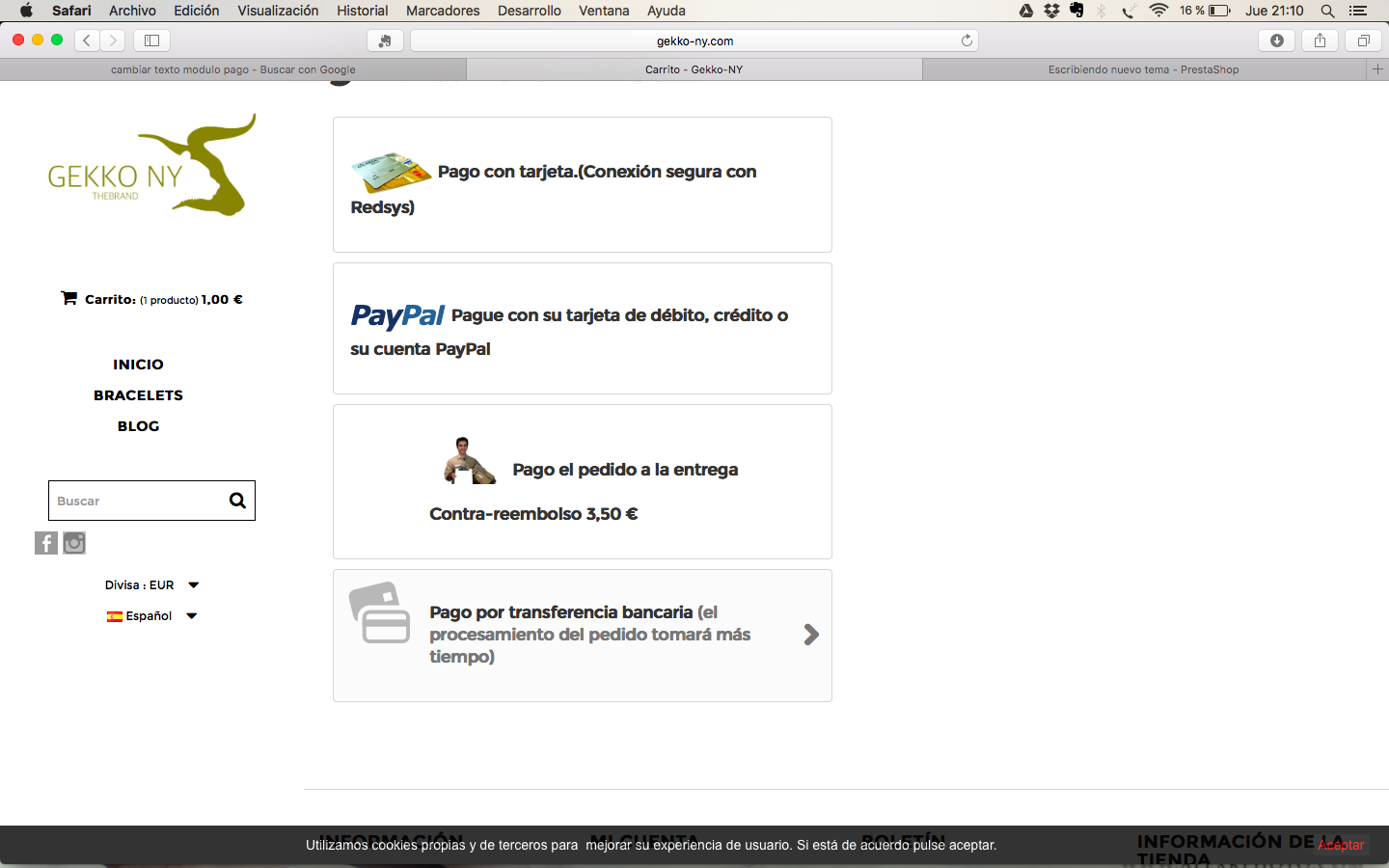1389x868 pixels.
Task: Switch to the PrestaShop new topic tab
Action: (x=1144, y=69)
